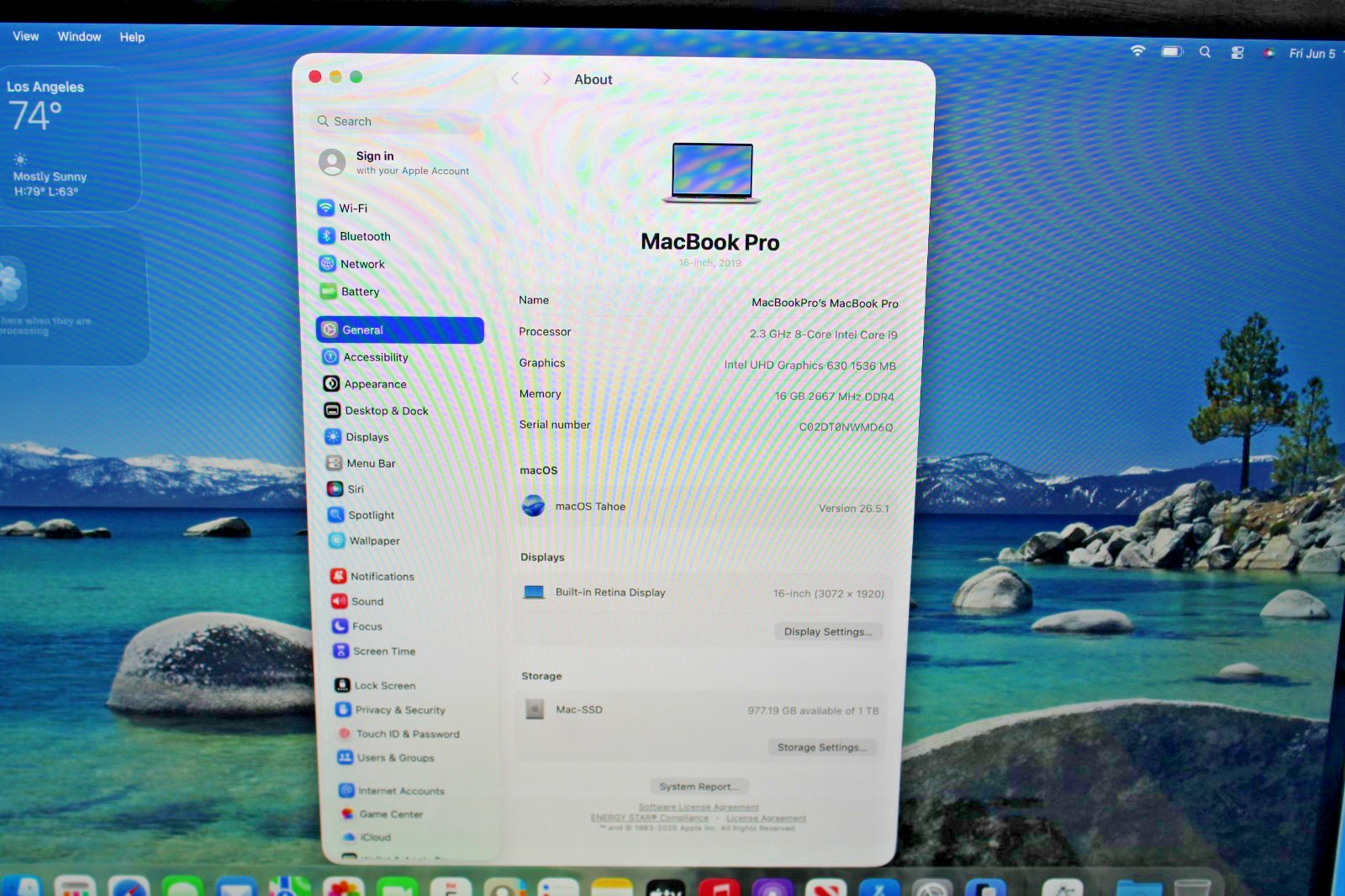Click the Storage Settings button
This screenshot has height=896, width=1345.
pyautogui.click(x=821, y=747)
